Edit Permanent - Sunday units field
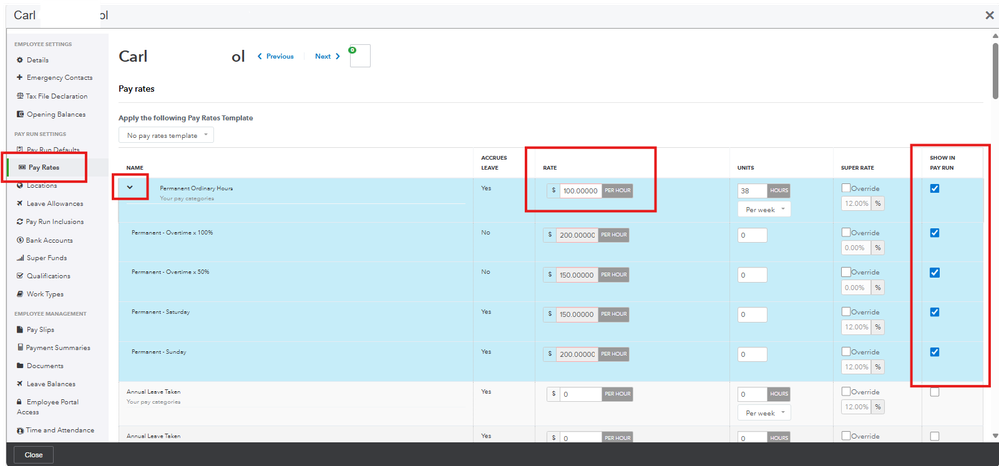This screenshot has height=466, width=999. click(752, 354)
